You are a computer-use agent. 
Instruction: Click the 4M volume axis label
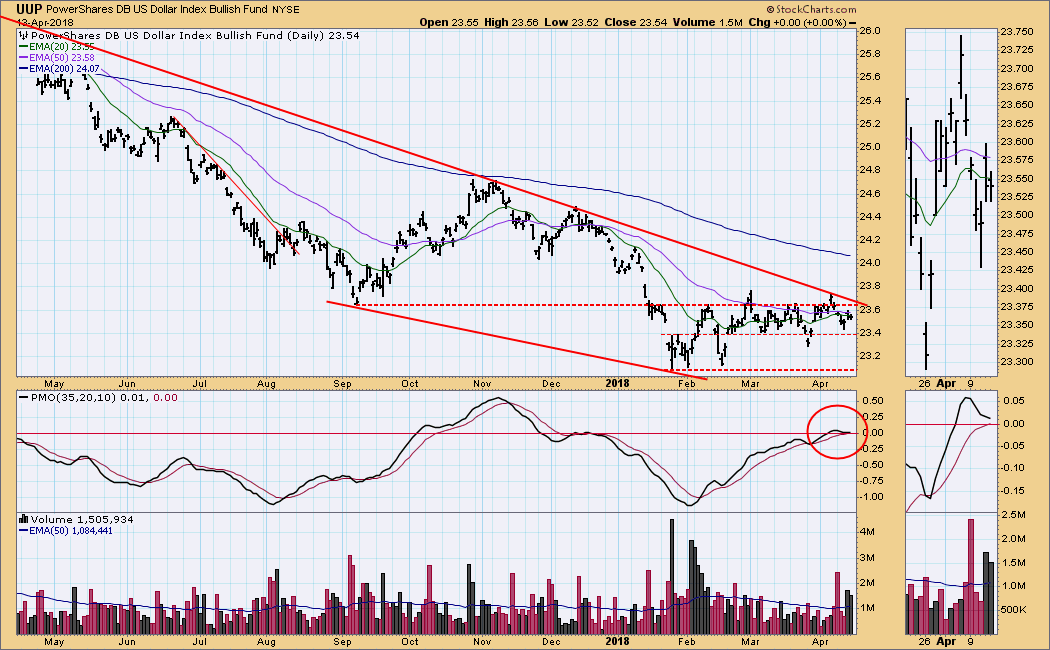click(867, 532)
